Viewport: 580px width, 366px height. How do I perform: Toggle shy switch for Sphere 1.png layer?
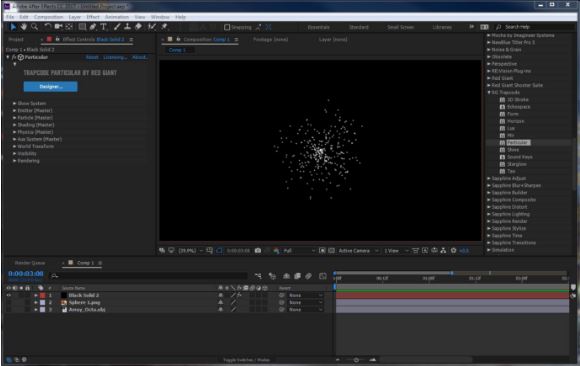pyautogui.click(x=220, y=302)
